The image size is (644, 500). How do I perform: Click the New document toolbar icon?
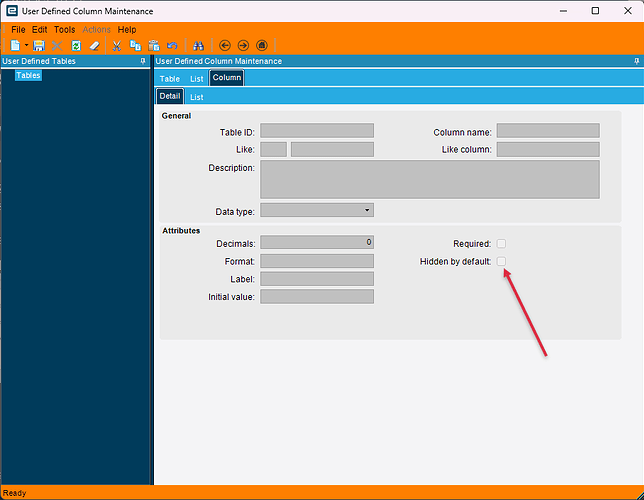point(15,45)
